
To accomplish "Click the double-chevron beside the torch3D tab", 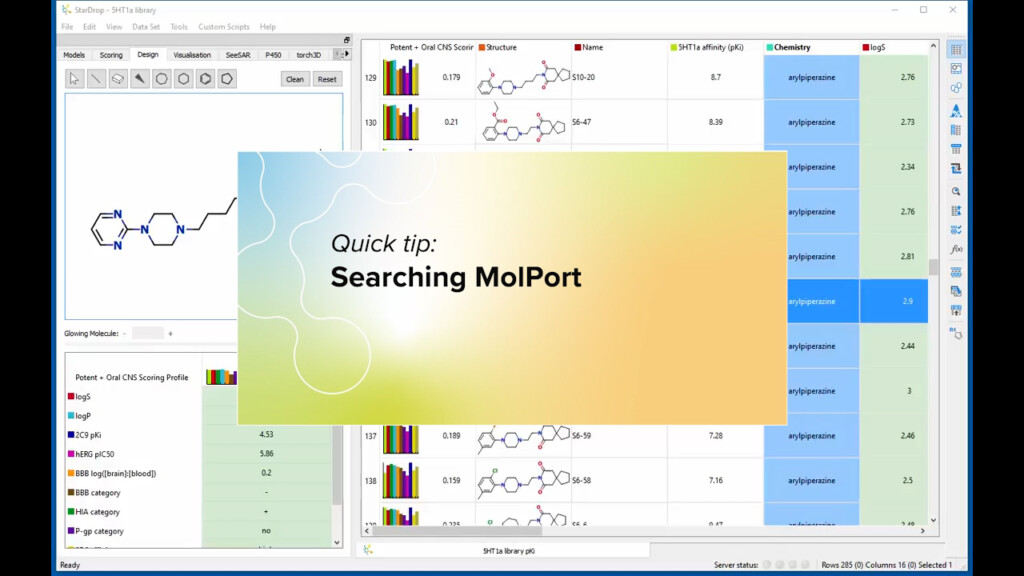I will coord(340,54).
